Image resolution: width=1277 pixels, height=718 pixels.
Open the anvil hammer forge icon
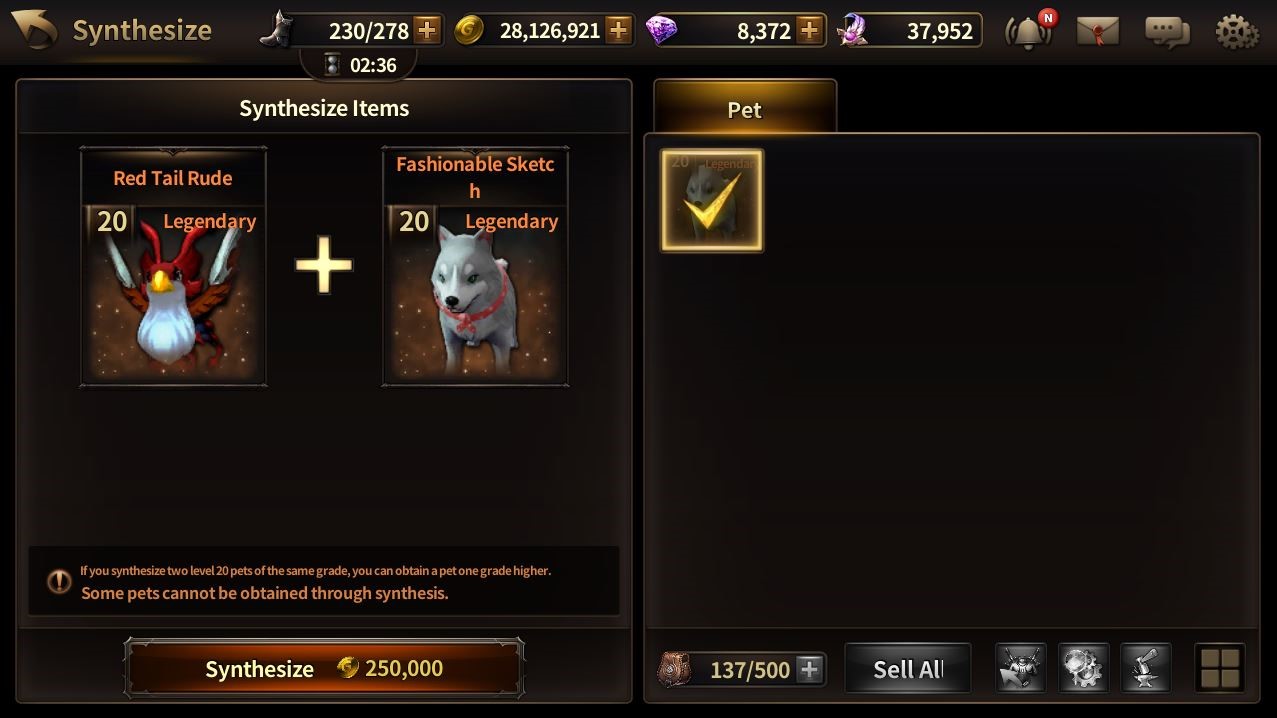(x=1146, y=668)
